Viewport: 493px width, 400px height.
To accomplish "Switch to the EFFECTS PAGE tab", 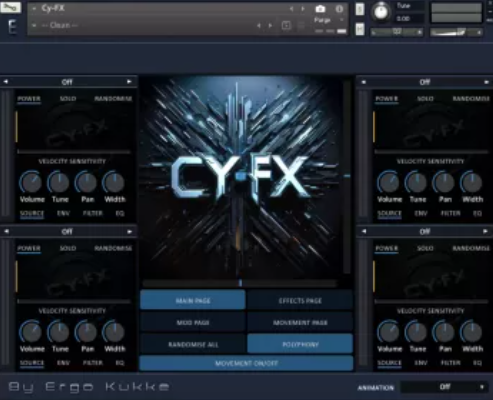I will pyautogui.click(x=300, y=301).
